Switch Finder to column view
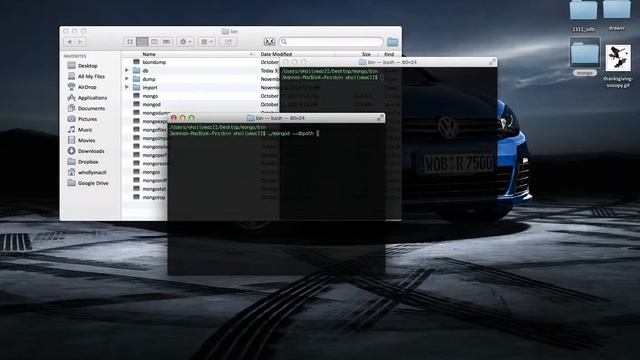 click(154, 42)
